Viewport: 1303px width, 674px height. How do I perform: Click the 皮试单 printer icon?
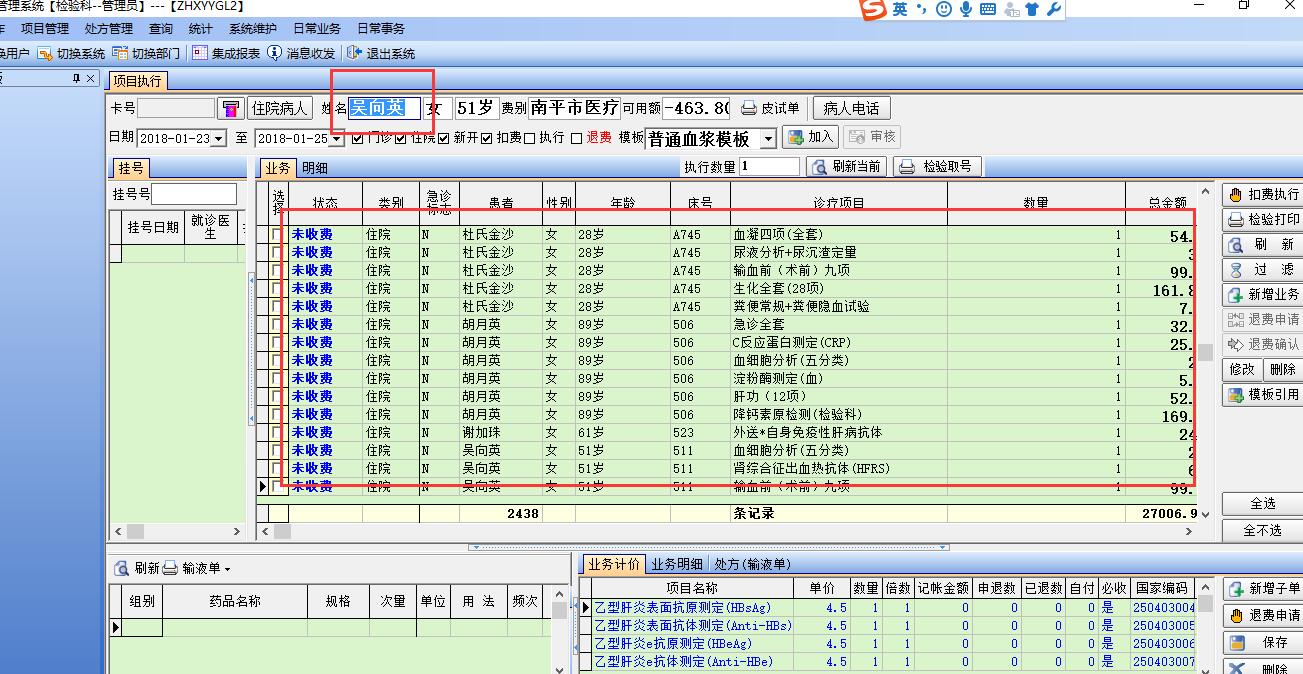748,108
